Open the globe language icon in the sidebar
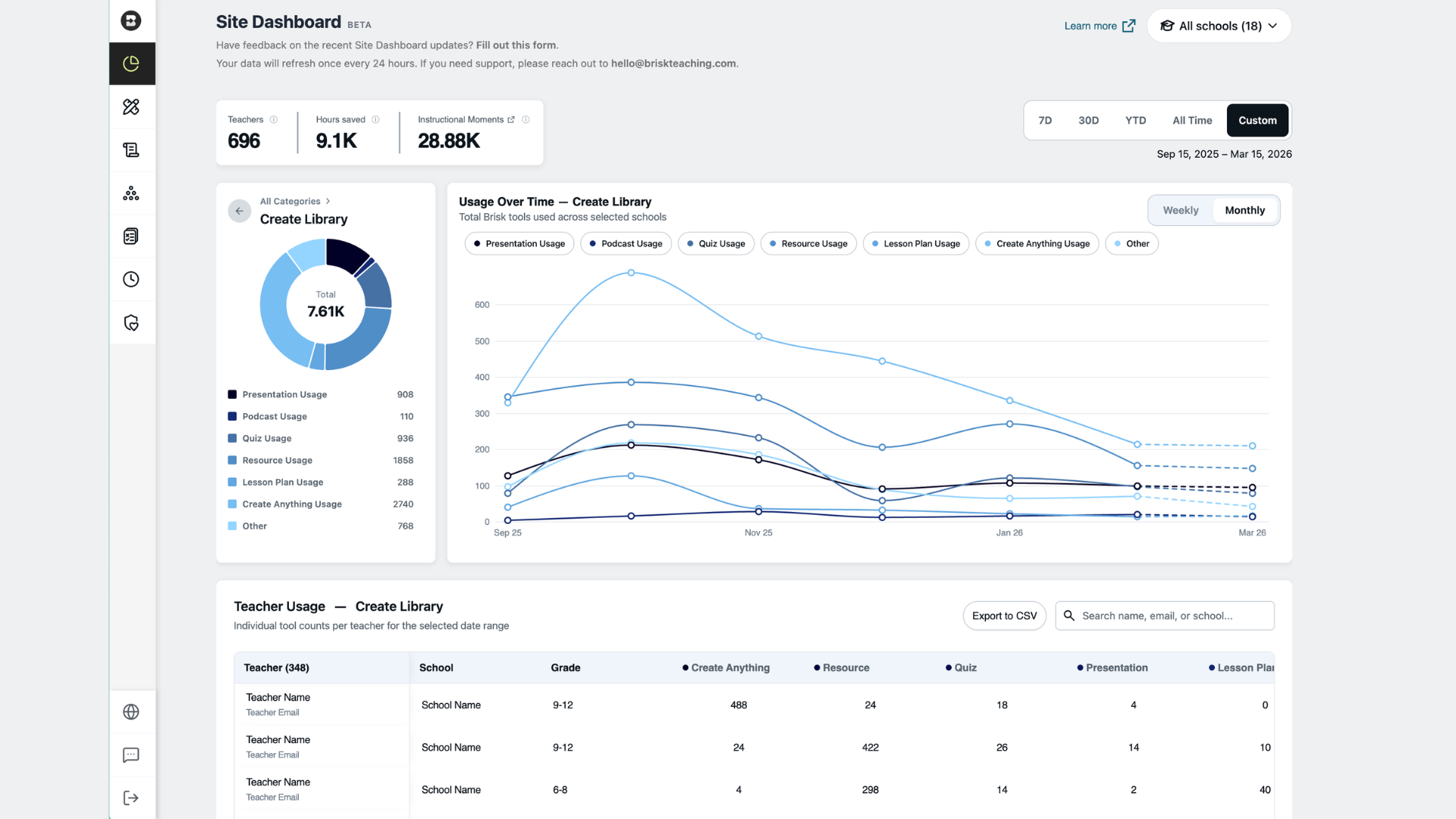 (131, 712)
